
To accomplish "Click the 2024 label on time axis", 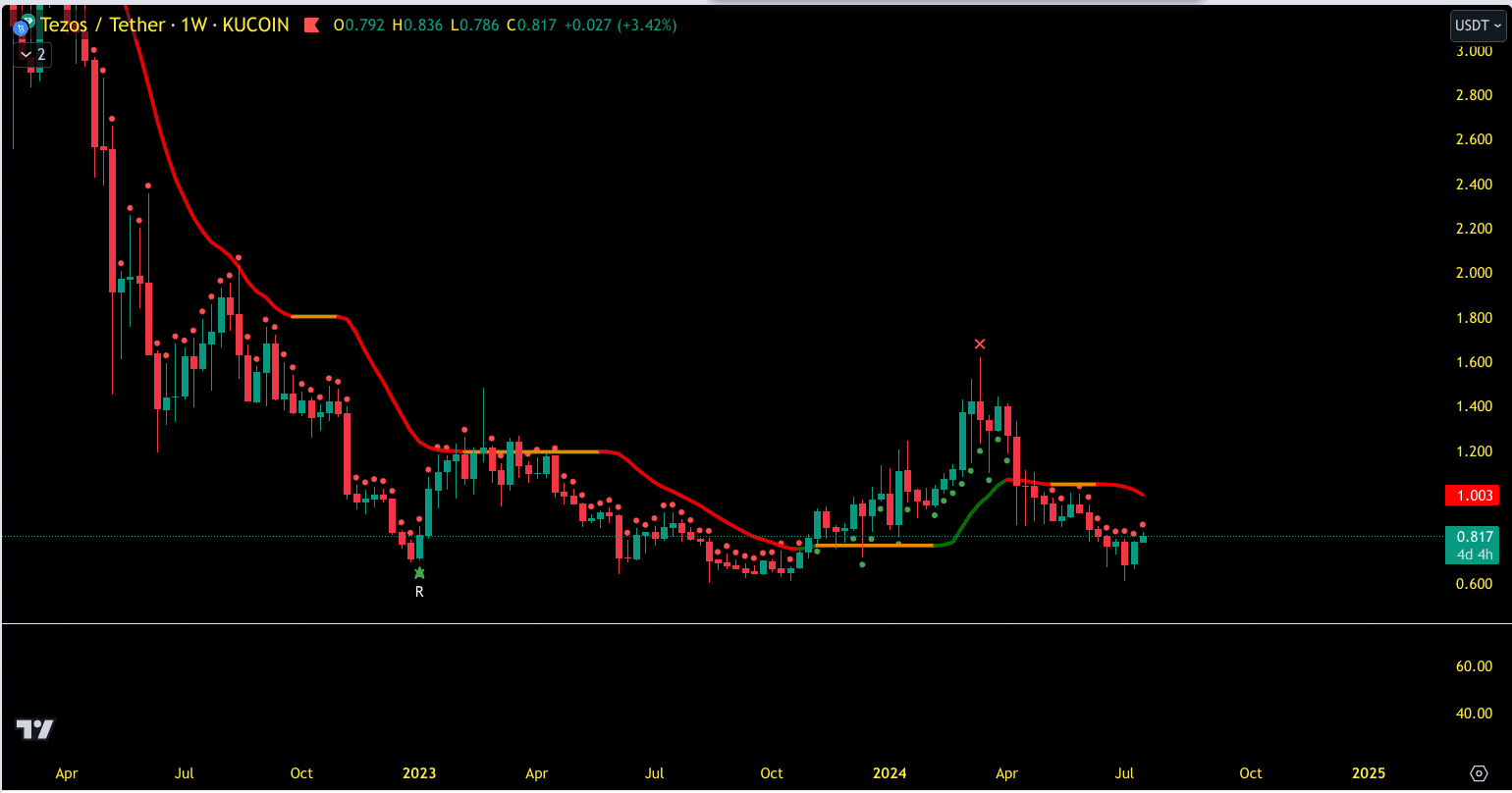I will point(890,773).
